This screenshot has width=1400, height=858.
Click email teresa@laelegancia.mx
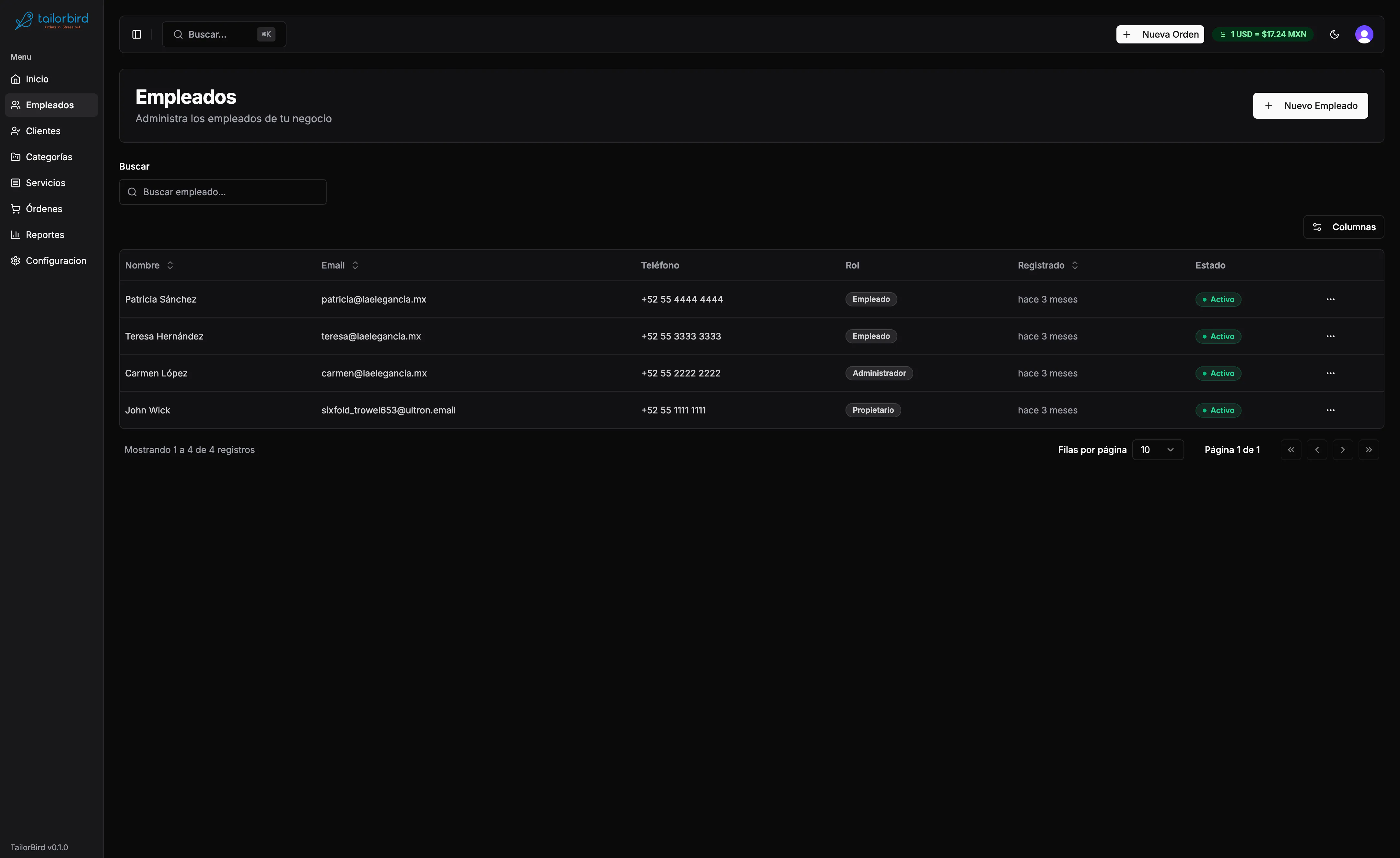tap(371, 336)
